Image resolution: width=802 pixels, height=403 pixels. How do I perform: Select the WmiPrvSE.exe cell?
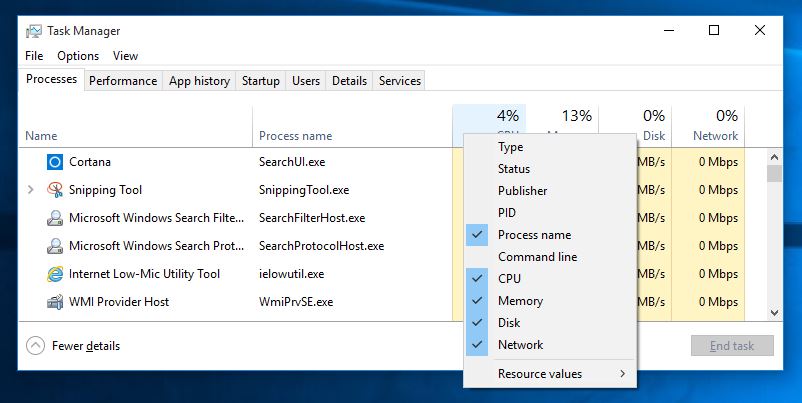[296, 302]
